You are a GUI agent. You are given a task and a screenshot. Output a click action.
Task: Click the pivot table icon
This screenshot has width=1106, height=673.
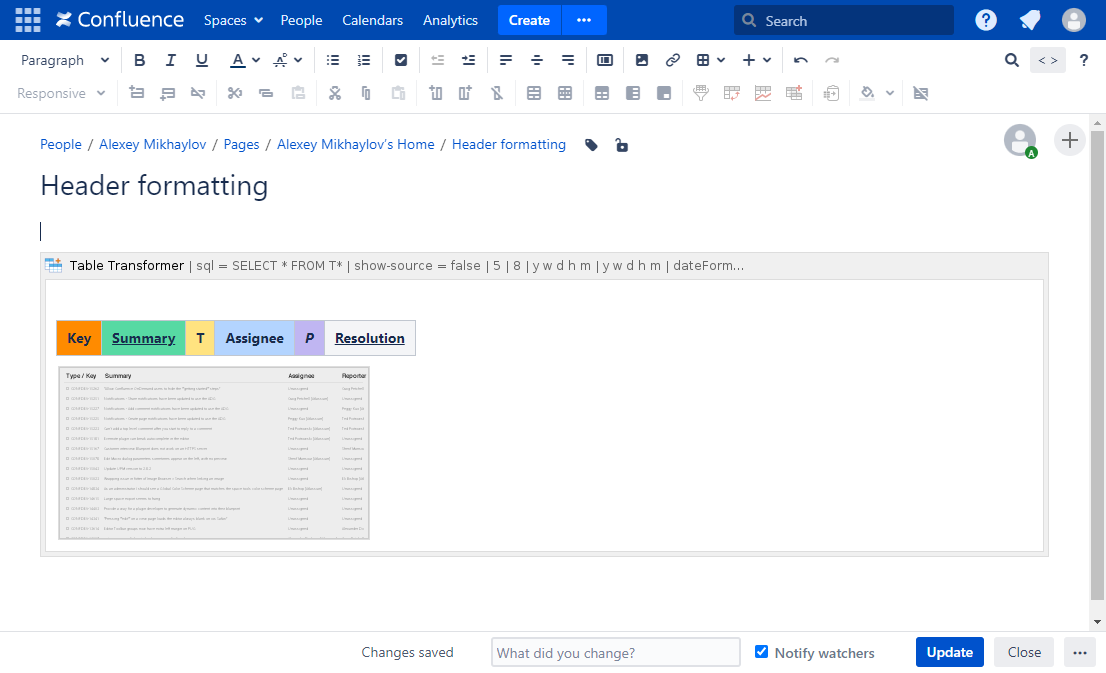[x=731, y=93]
